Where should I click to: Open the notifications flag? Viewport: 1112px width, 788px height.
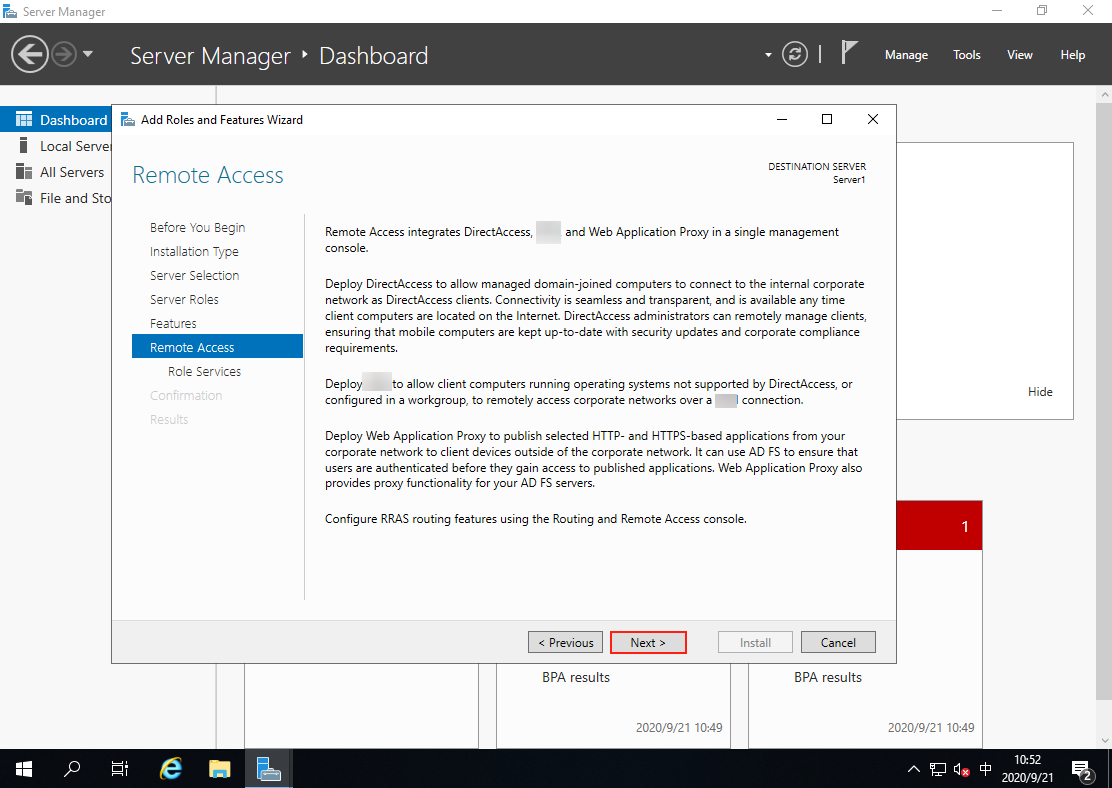pyautogui.click(x=849, y=53)
